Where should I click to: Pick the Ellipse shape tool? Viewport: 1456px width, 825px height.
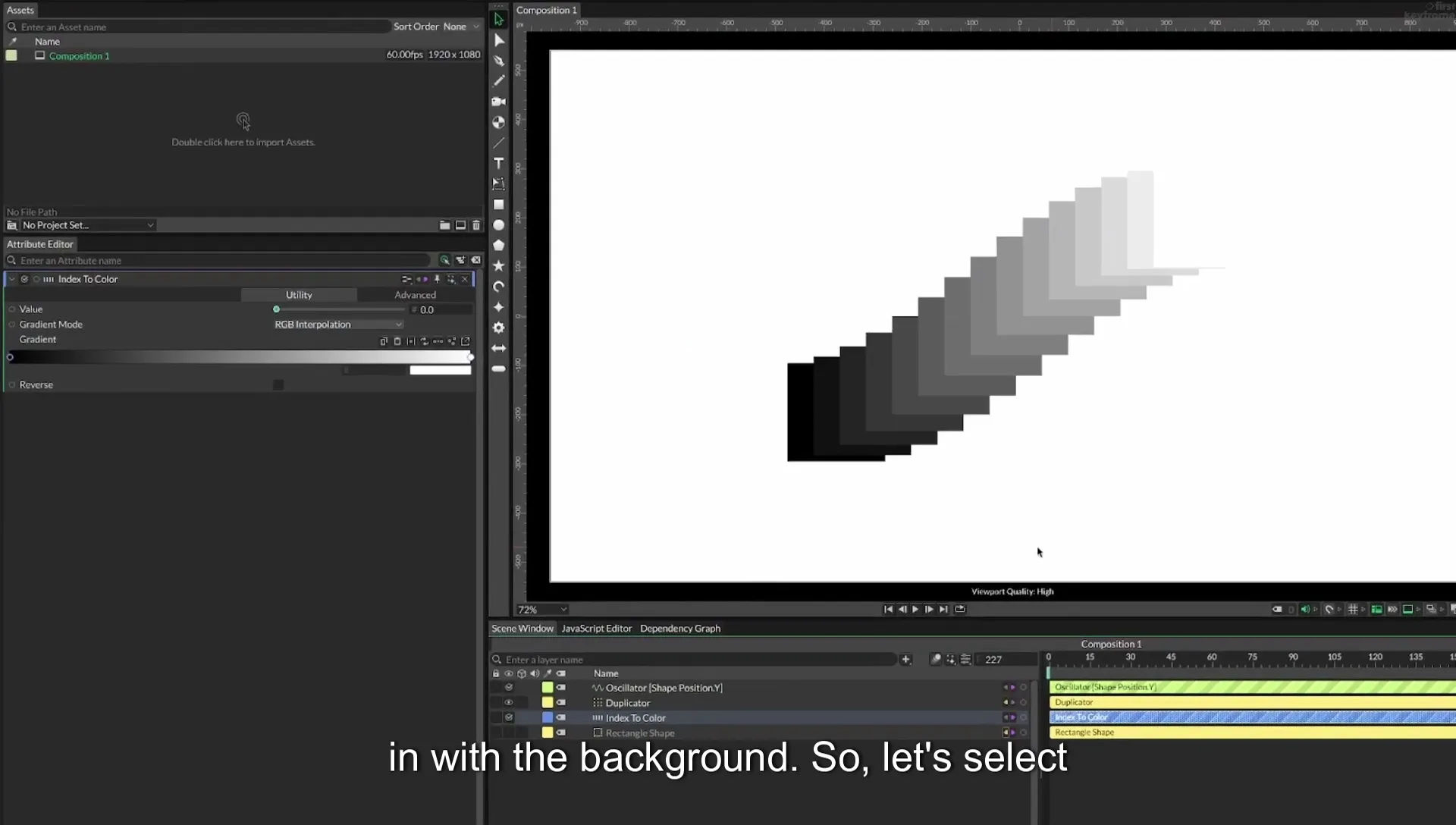tap(498, 225)
